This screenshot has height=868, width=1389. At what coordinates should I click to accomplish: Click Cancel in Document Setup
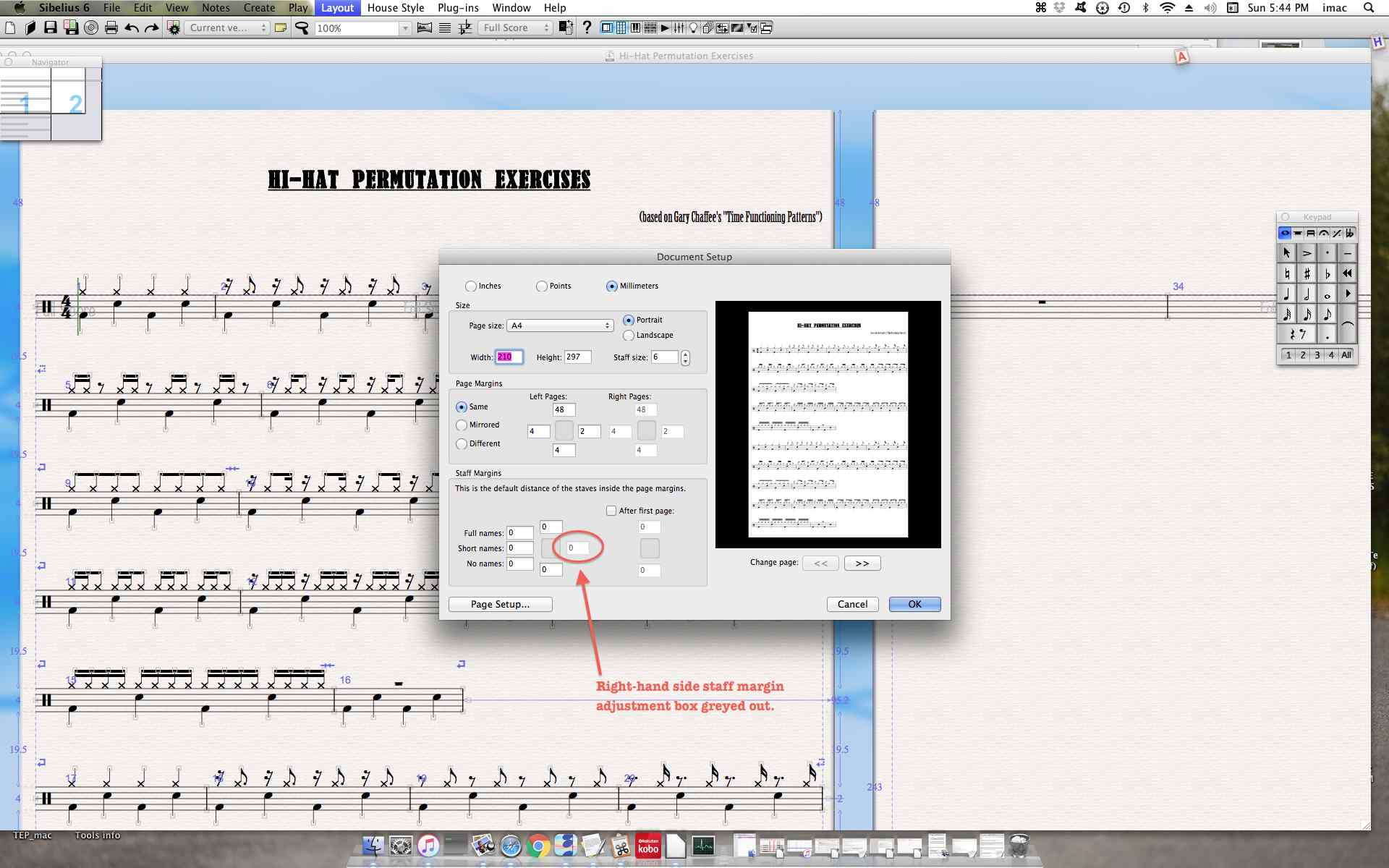[x=852, y=604]
